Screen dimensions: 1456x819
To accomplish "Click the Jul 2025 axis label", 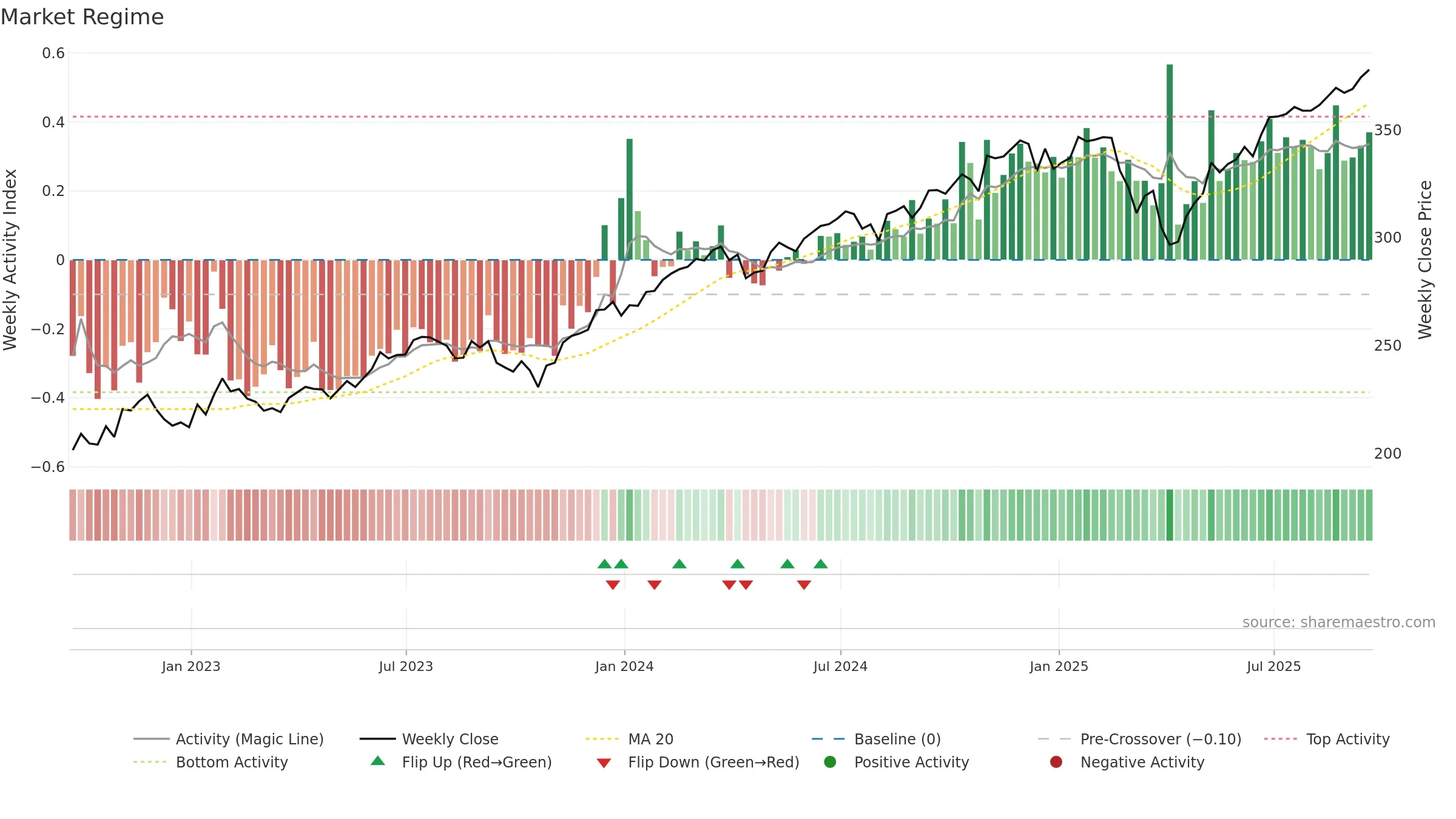I will click(1274, 667).
